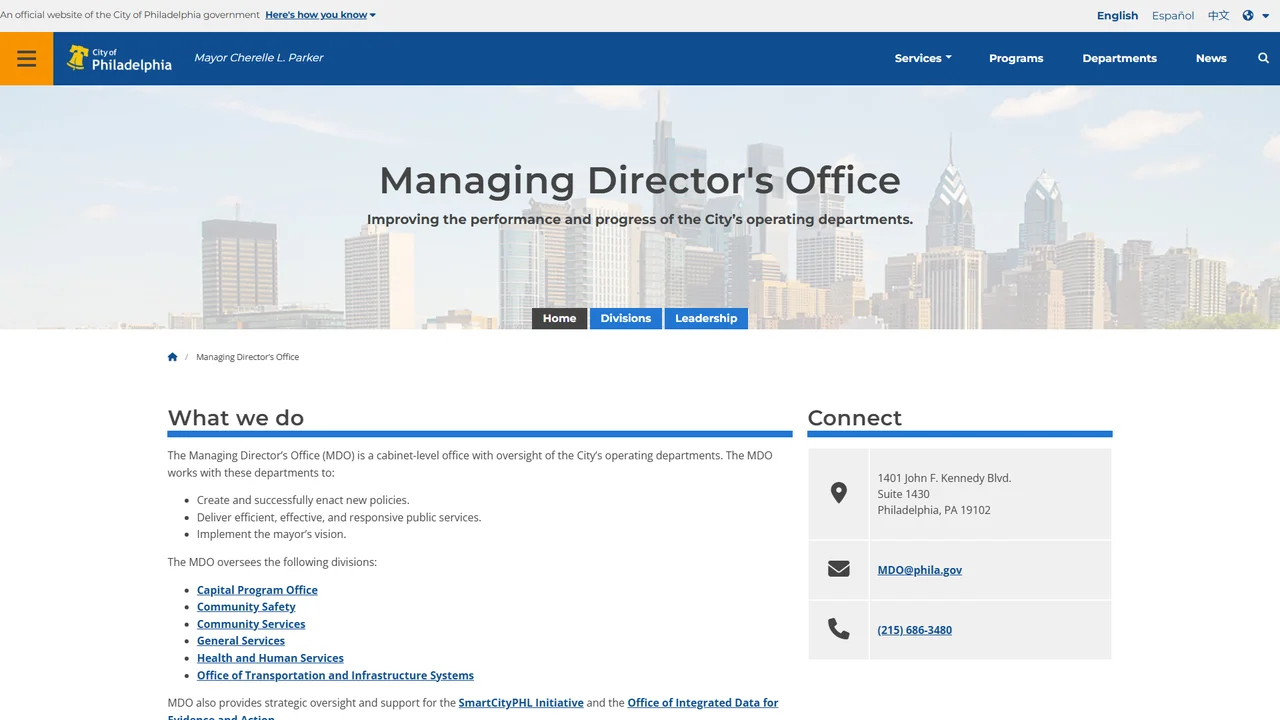Call (215) 686-3480 phone link

coord(915,630)
